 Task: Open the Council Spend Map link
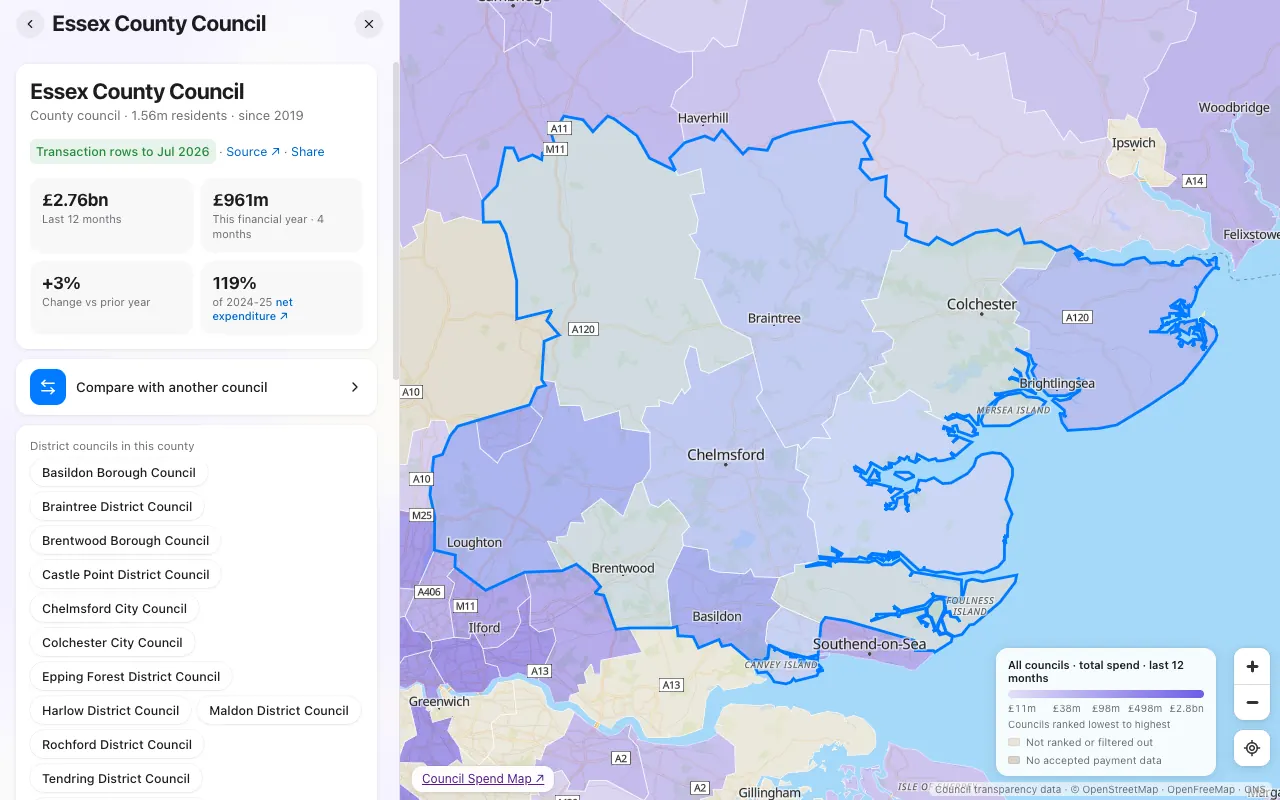coord(483,779)
